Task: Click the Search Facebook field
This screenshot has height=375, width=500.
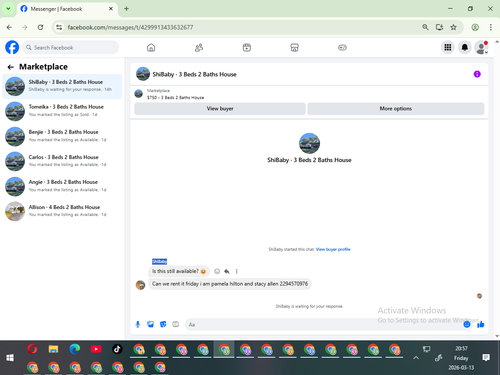Action: tap(71, 47)
